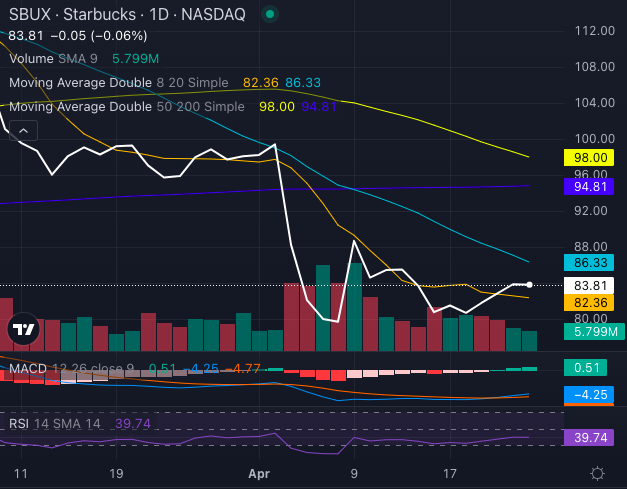The width and height of the screenshot is (627, 489).
Task: Collapse the indicator legend with chevron
Action: (x=24, y=131)
